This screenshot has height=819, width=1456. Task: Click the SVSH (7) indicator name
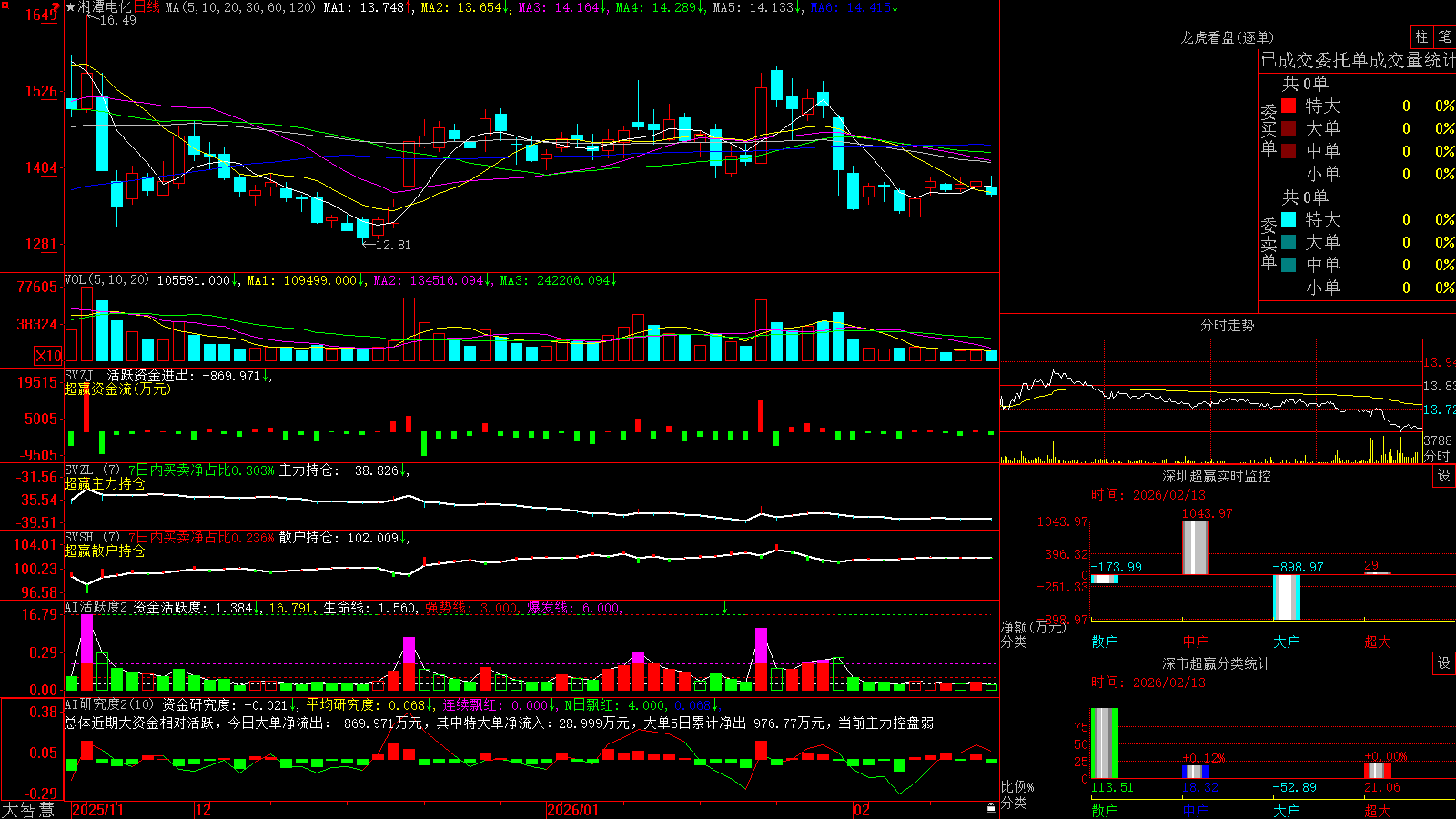(92, 537)
